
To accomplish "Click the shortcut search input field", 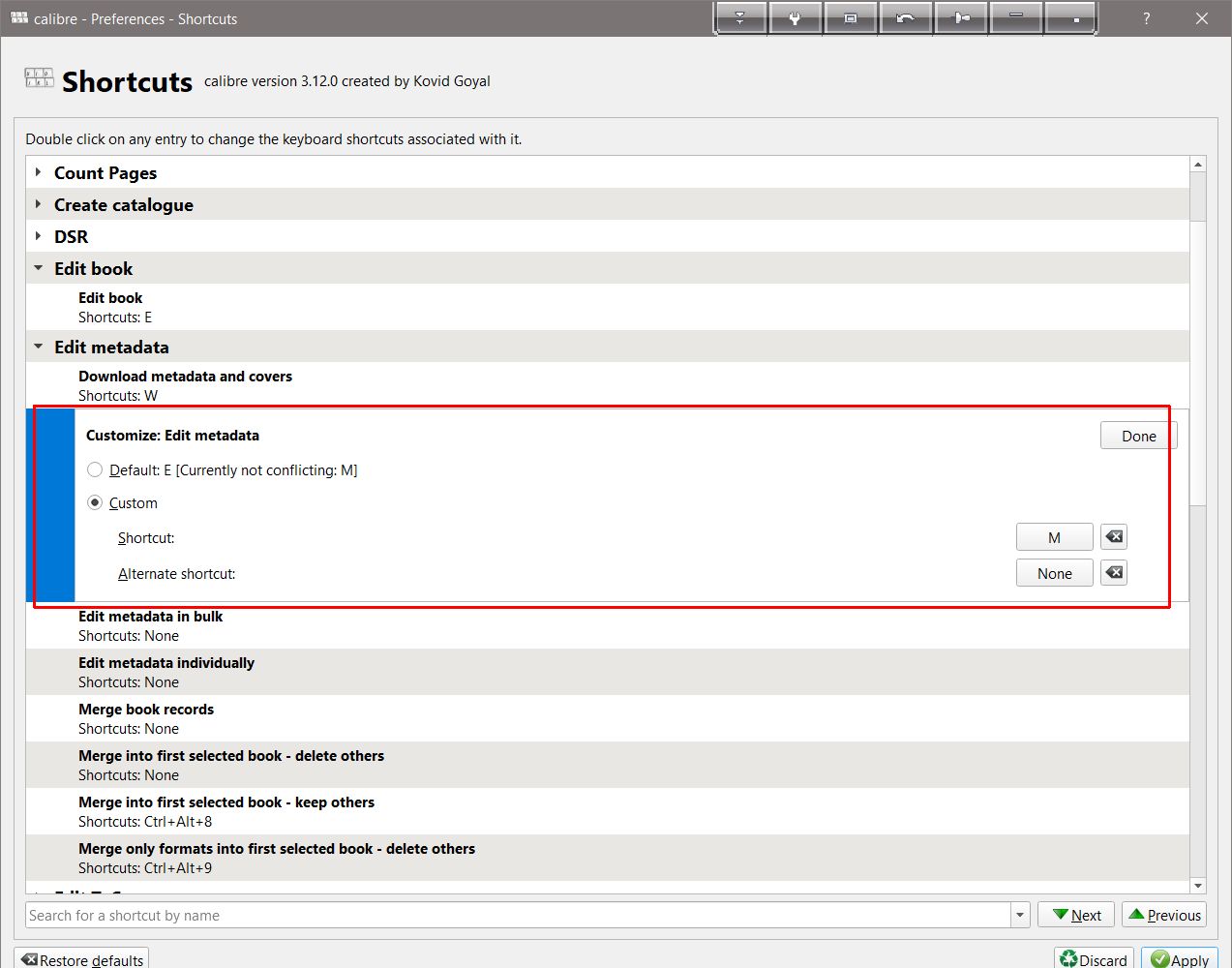I will point(518,915).
